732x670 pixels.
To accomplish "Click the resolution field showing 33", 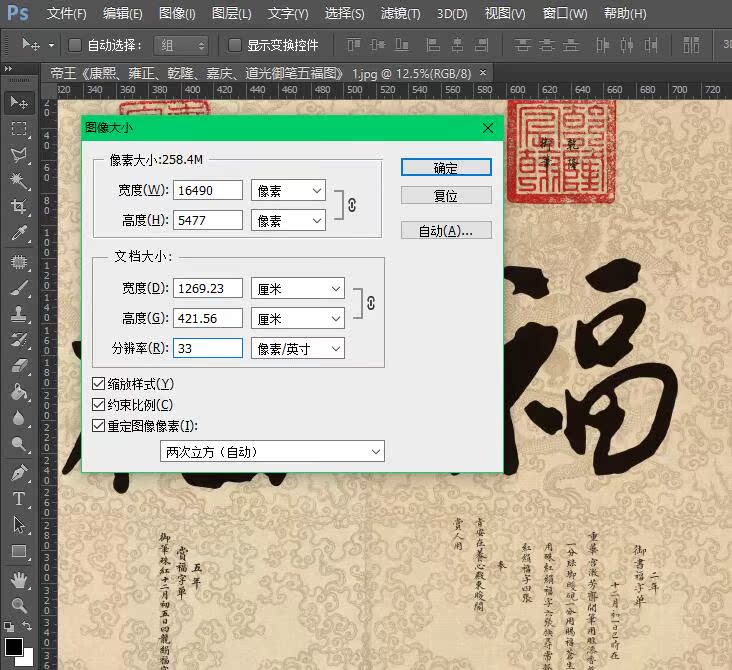I will coord(208,348).
